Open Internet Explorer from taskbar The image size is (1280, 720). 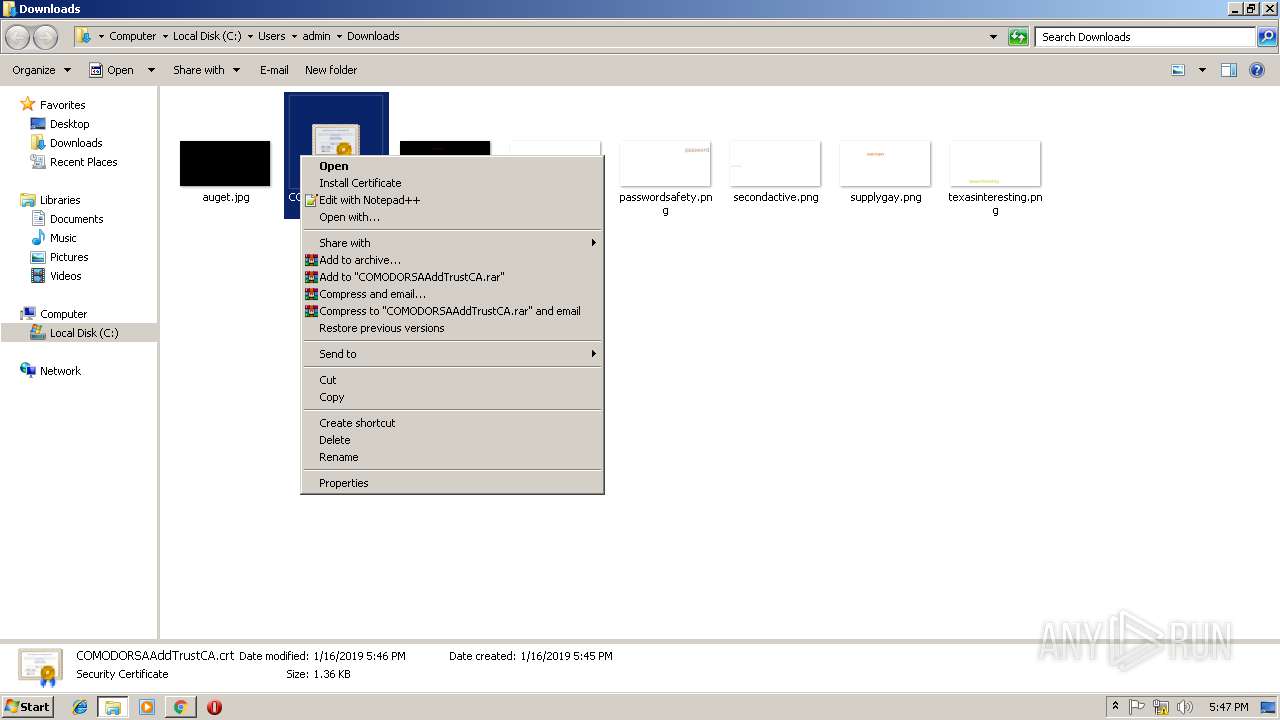pos(80,707)
